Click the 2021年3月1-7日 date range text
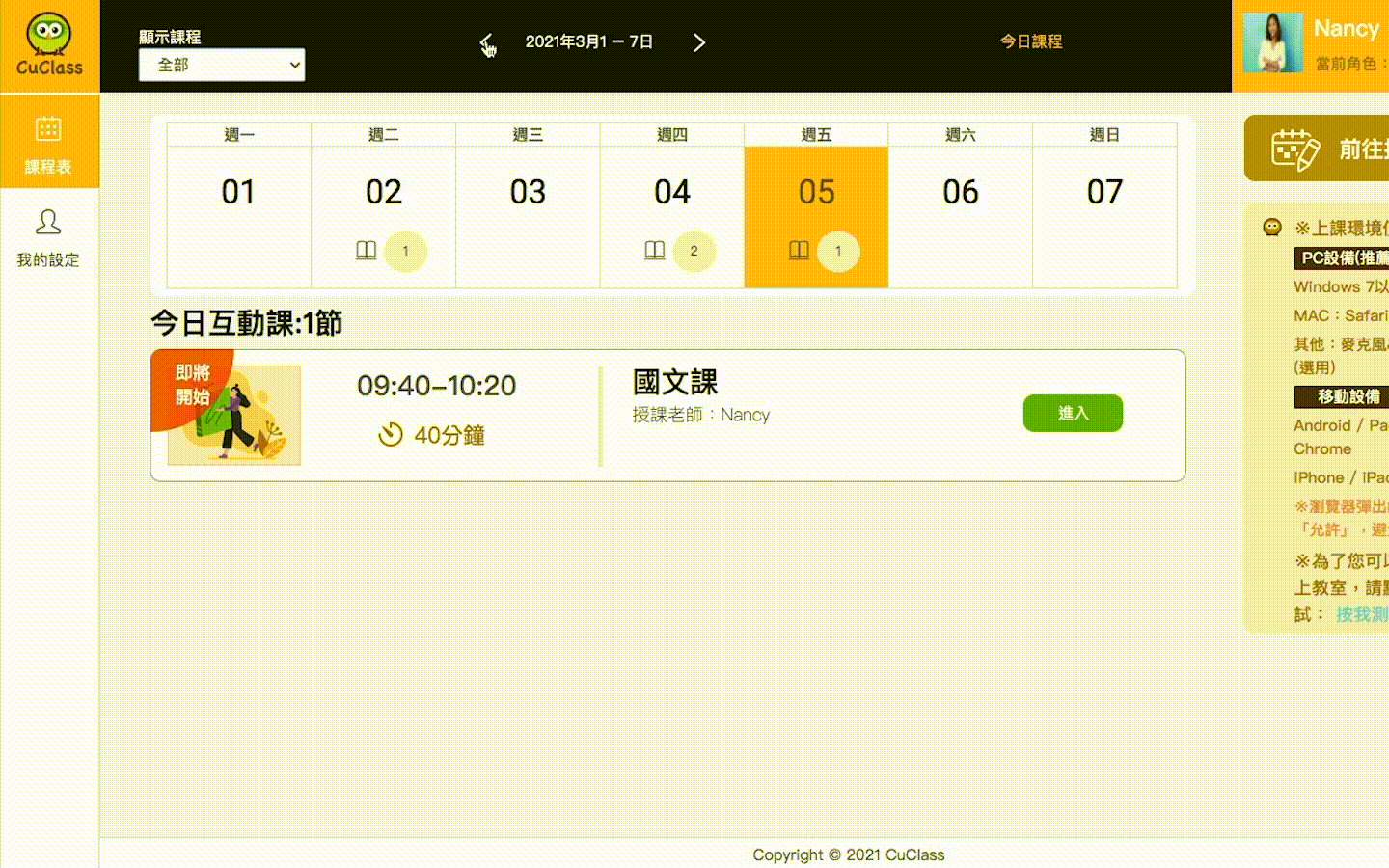Viewport: 1389px width, 868px height. [589, 42]
